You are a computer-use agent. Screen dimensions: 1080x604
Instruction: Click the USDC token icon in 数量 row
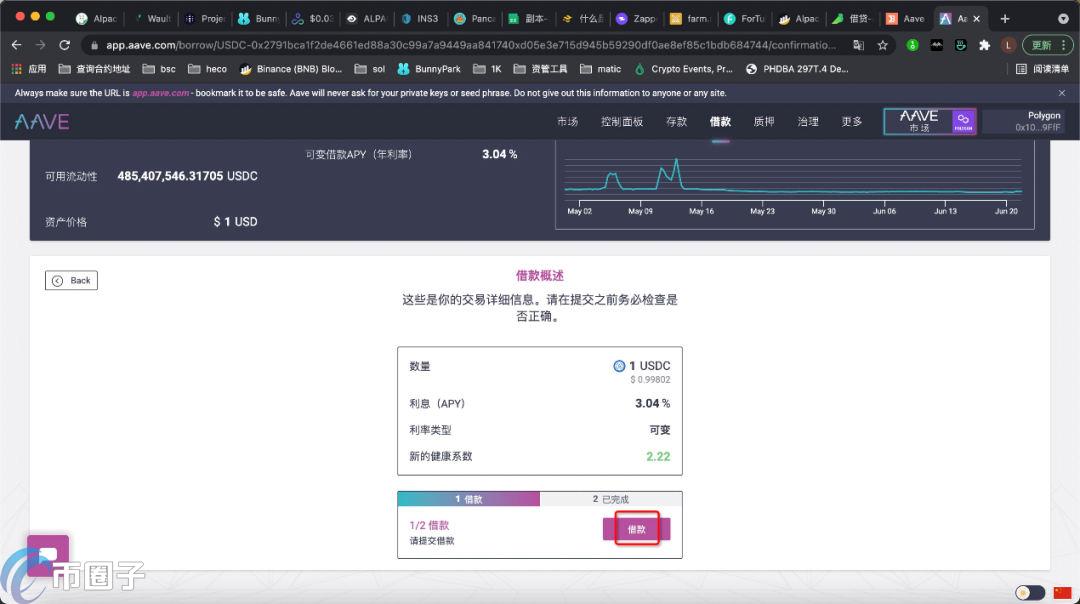click(619, 366)
